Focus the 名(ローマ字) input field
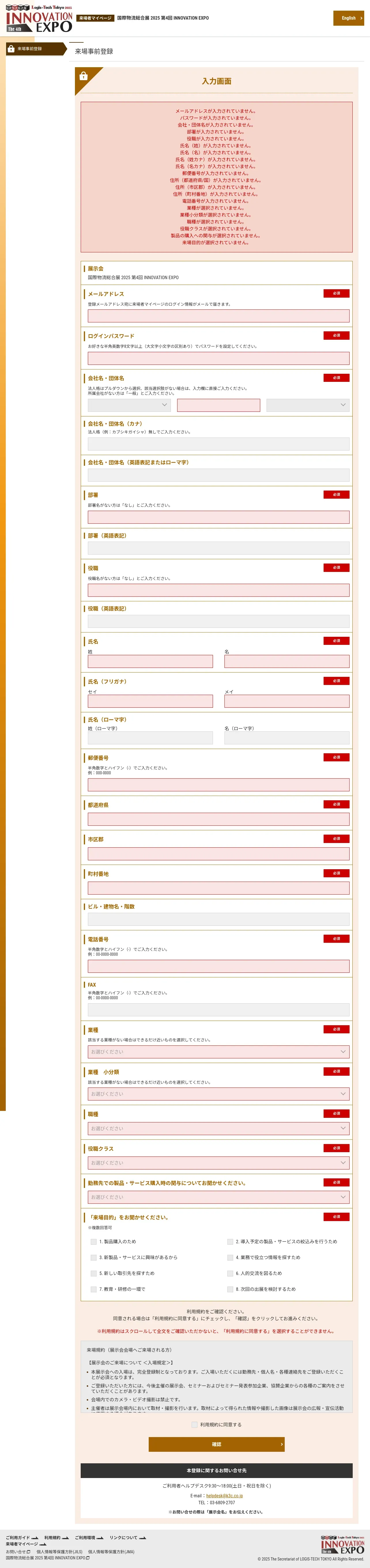Viewport: 370px width, 1568px height. pyautogui.click(x=287, y=738)
